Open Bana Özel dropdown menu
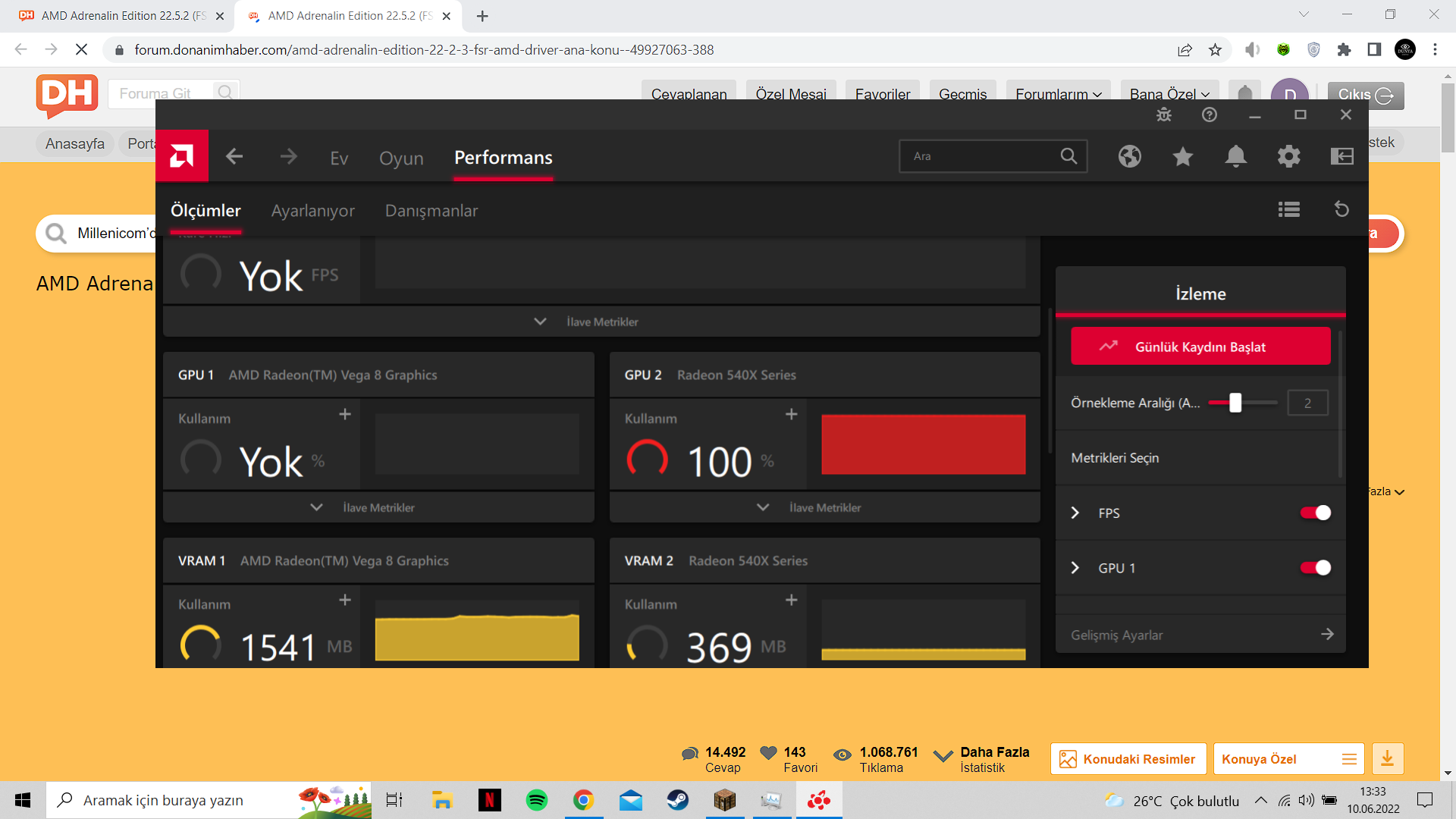1456x819 pixels. [x=1169, y=94]
